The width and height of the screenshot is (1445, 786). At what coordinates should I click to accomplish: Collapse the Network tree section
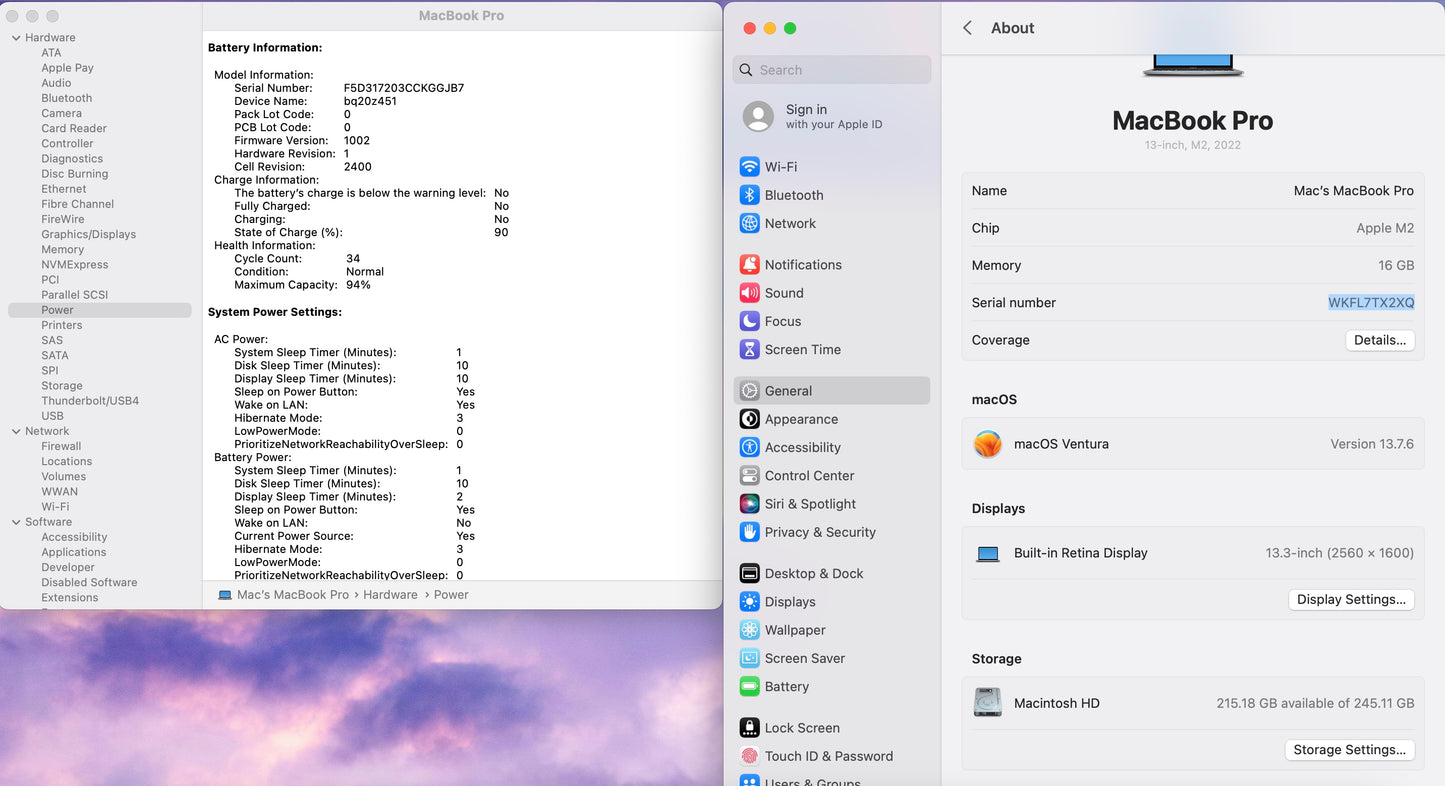[x=16, y=432]
